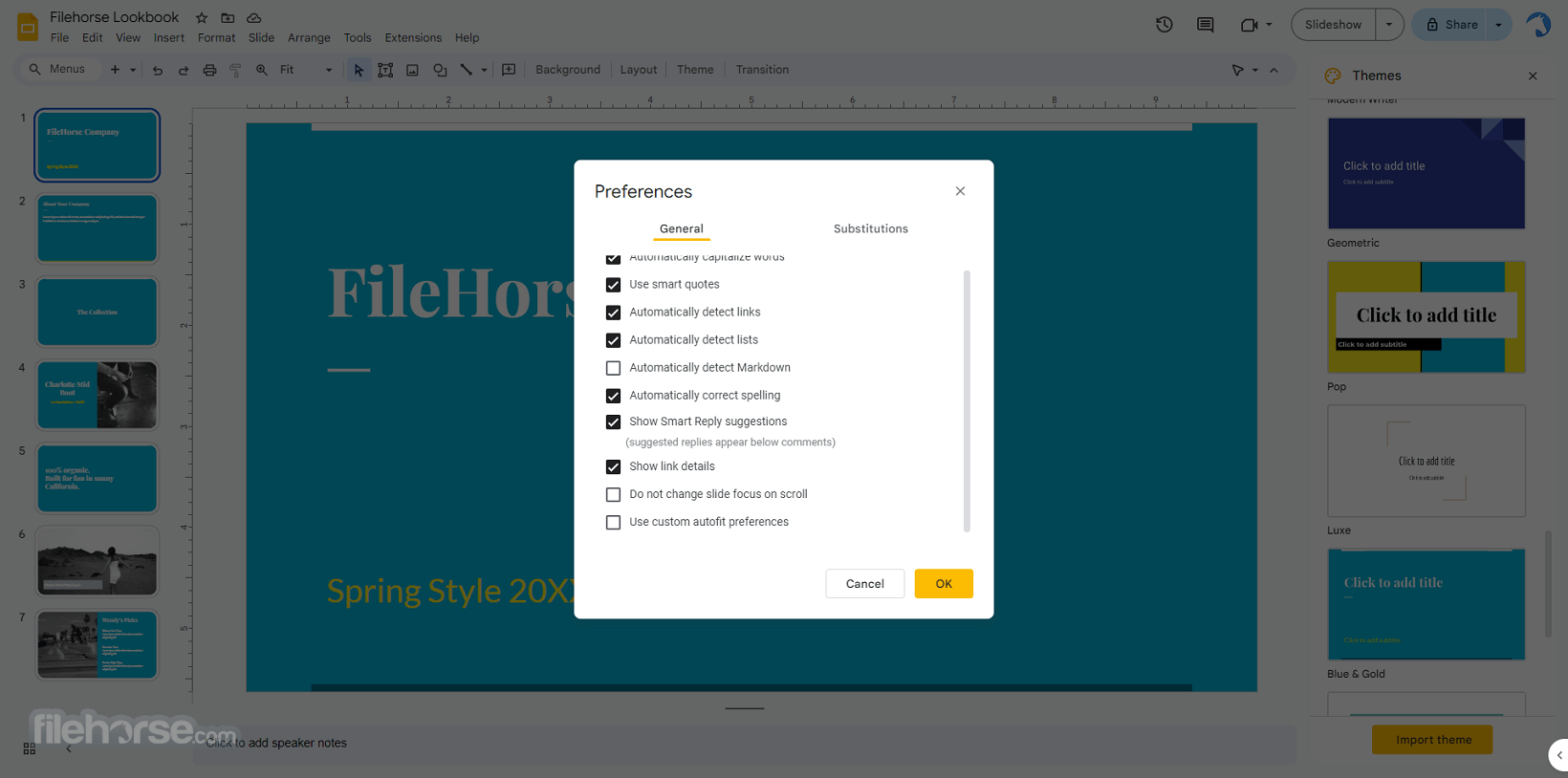Enable Automatically detect Markdown
This screenshot has height=778, width=1568.
[x=613, y=368]
